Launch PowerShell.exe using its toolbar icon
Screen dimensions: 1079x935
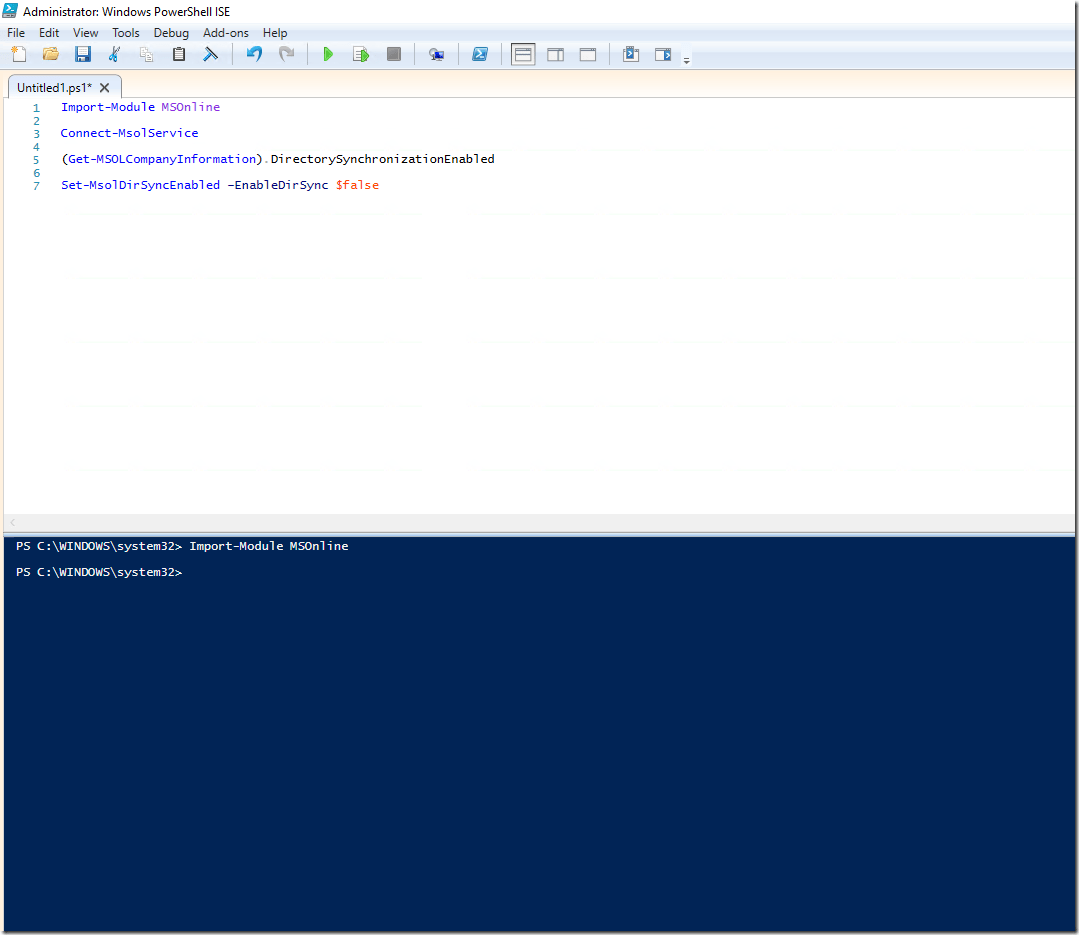[480, 54]
